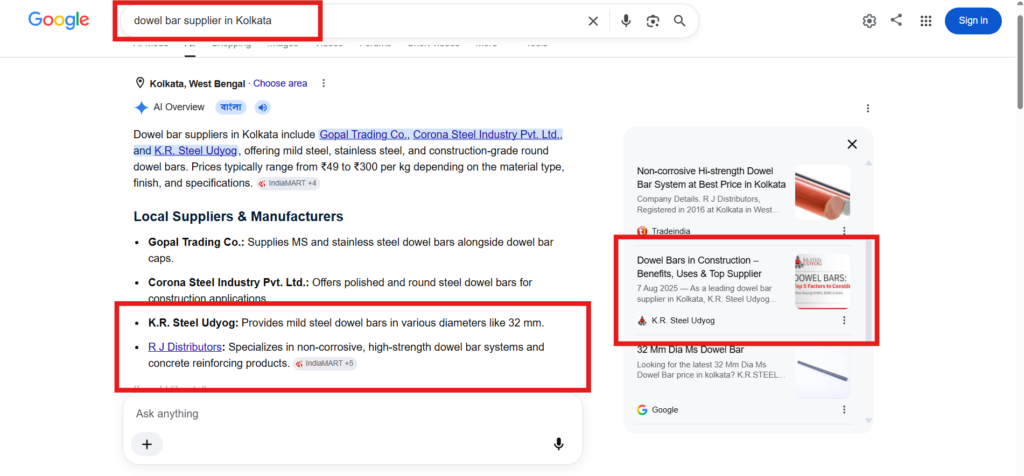The image size is (1024, 476).
Task: Switch AI Overview to বাংলা language
Action: pos(231,107)
